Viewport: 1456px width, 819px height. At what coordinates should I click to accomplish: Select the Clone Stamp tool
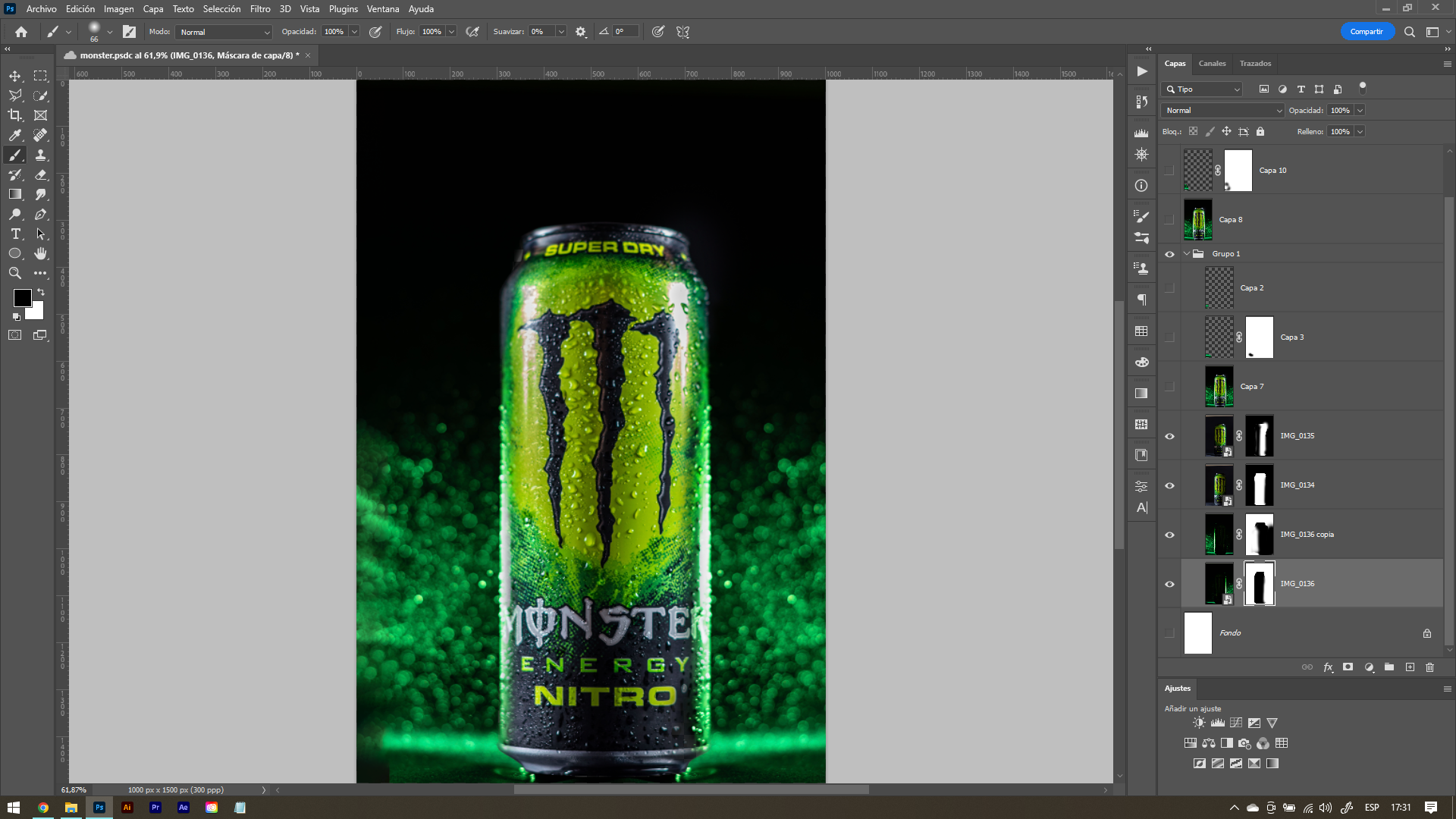(x=41, y=155)
